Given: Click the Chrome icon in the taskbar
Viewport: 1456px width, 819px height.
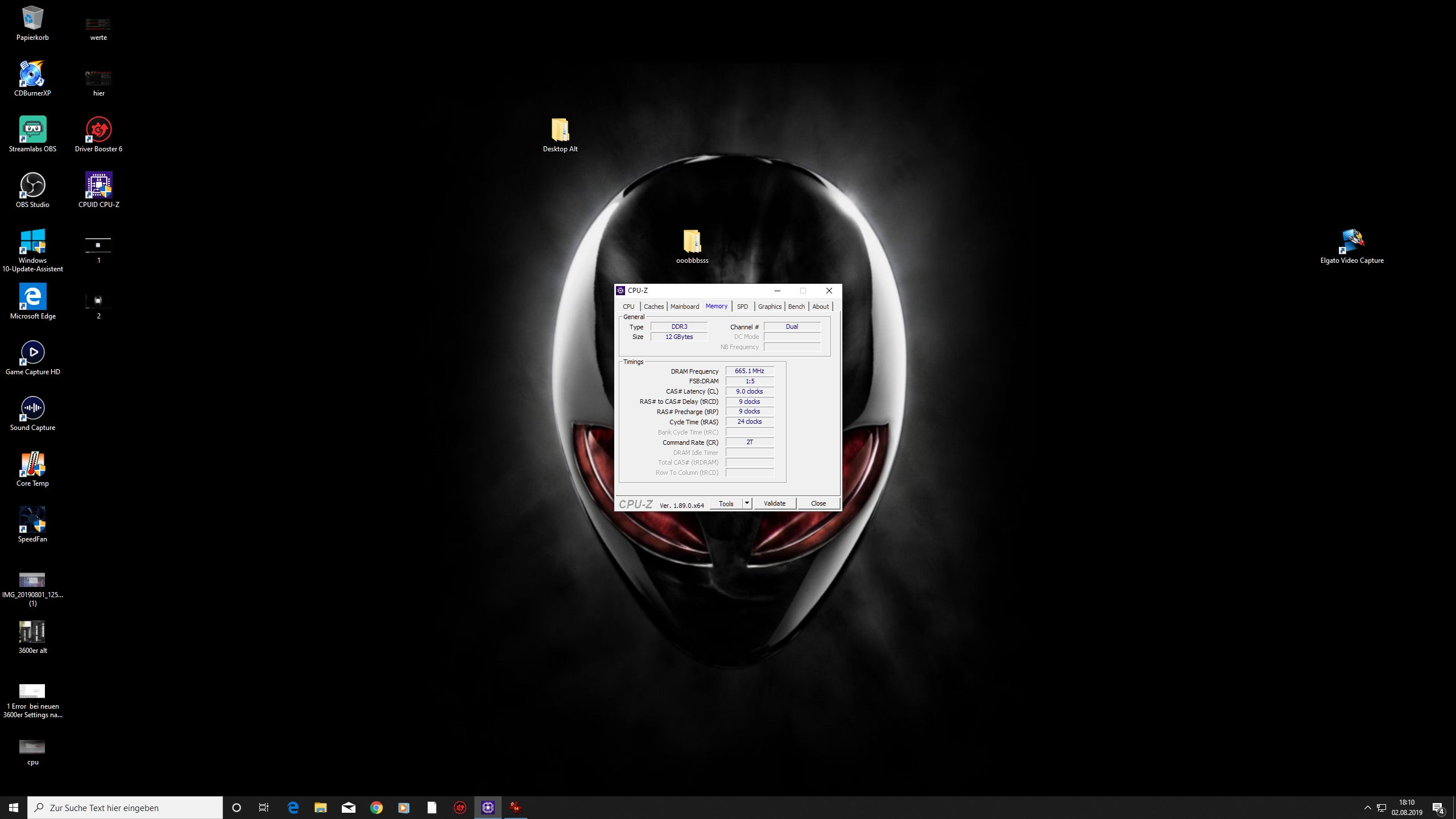Looking at the screenshot, I should pos(376,808).
